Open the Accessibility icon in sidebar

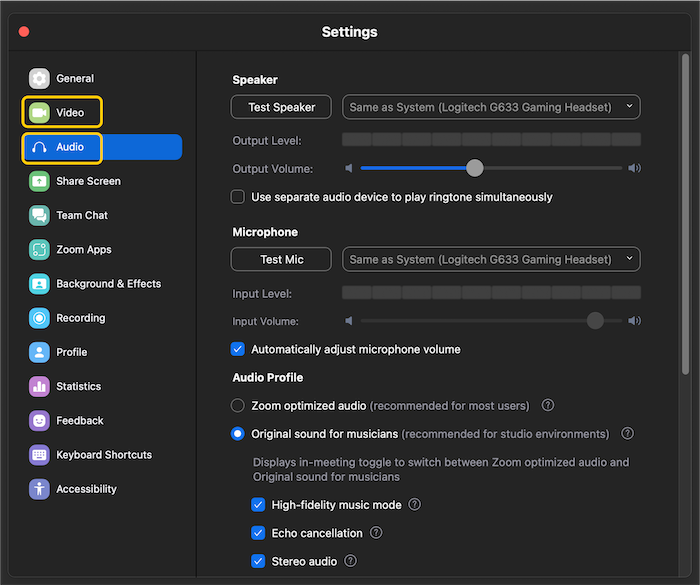[x=39, y=489]
